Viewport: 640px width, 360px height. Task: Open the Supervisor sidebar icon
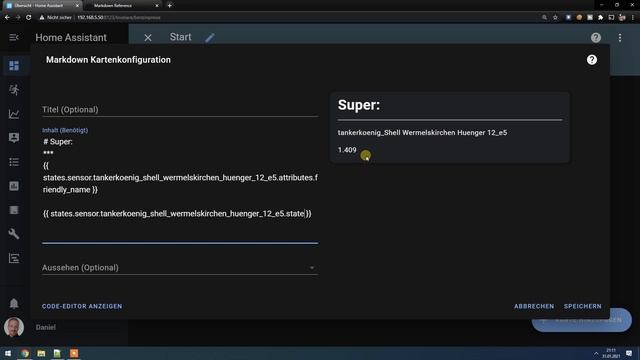pos(14,210)
